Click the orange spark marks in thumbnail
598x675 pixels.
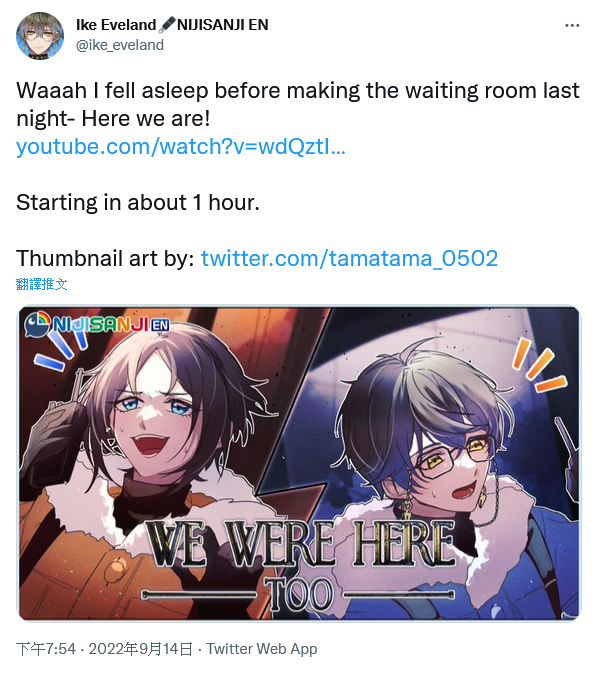(x=539, y=365)
